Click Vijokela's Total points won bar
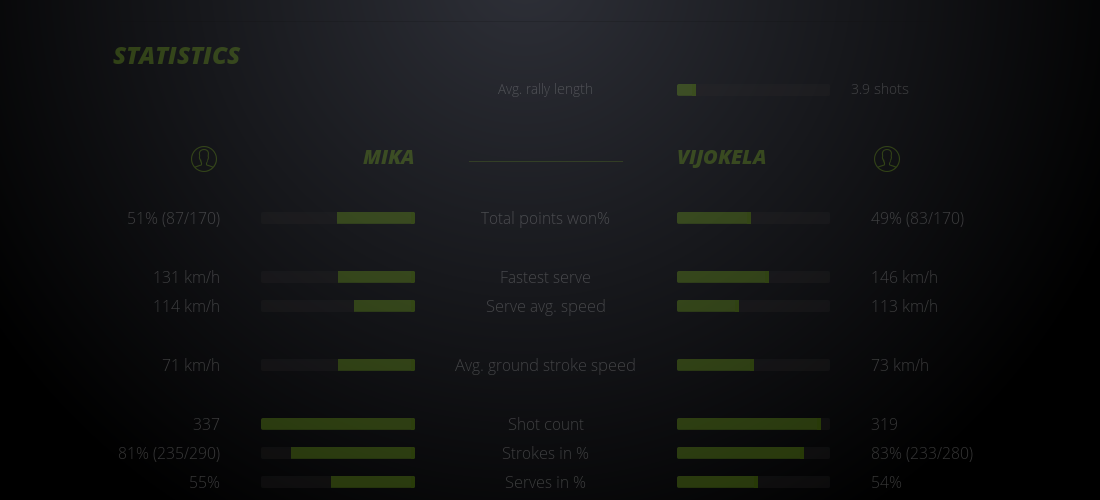1100x500 pixels. point(753,218)
